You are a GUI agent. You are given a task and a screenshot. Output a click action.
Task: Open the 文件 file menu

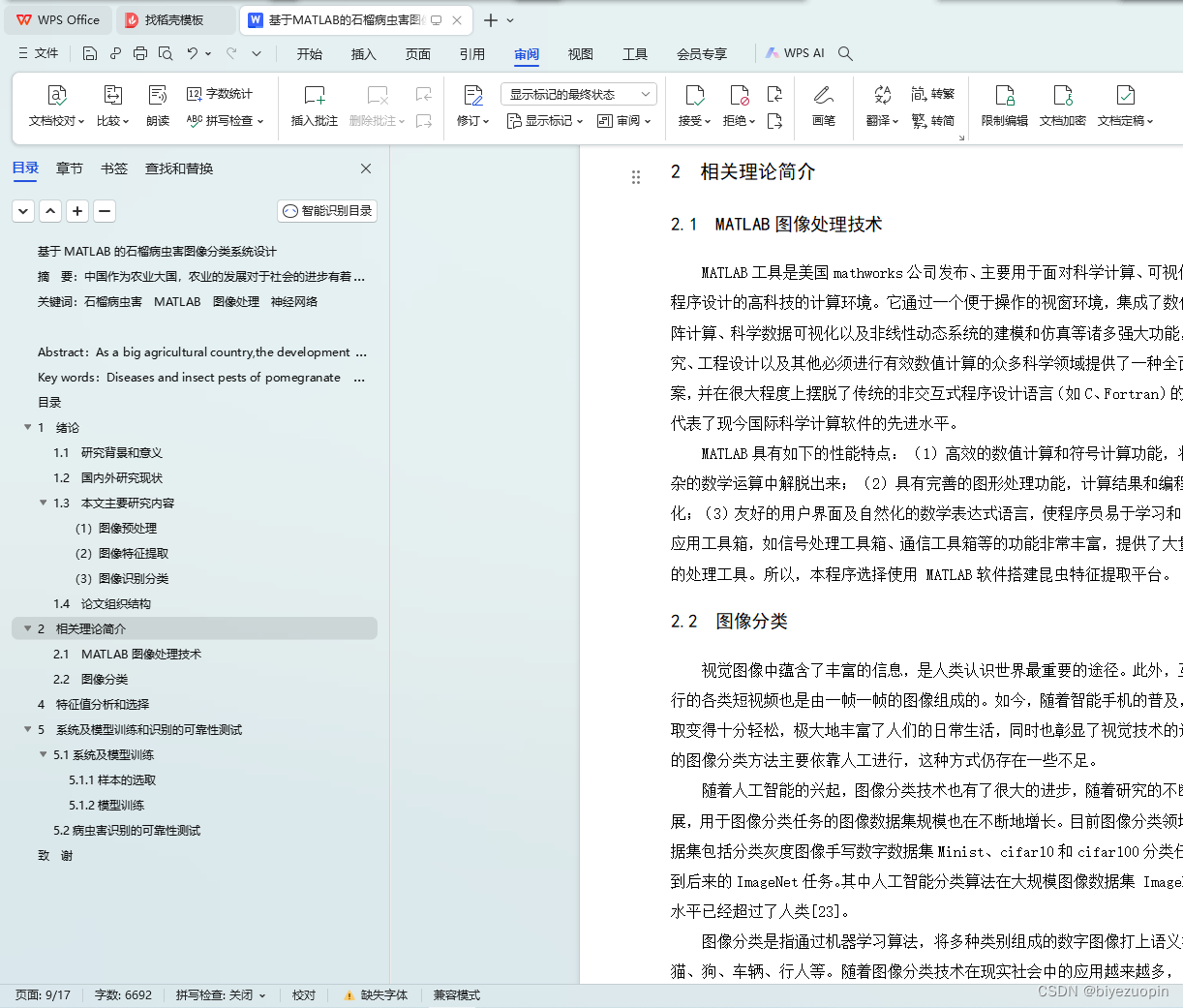pyautogui.click(x=39, y=53)
